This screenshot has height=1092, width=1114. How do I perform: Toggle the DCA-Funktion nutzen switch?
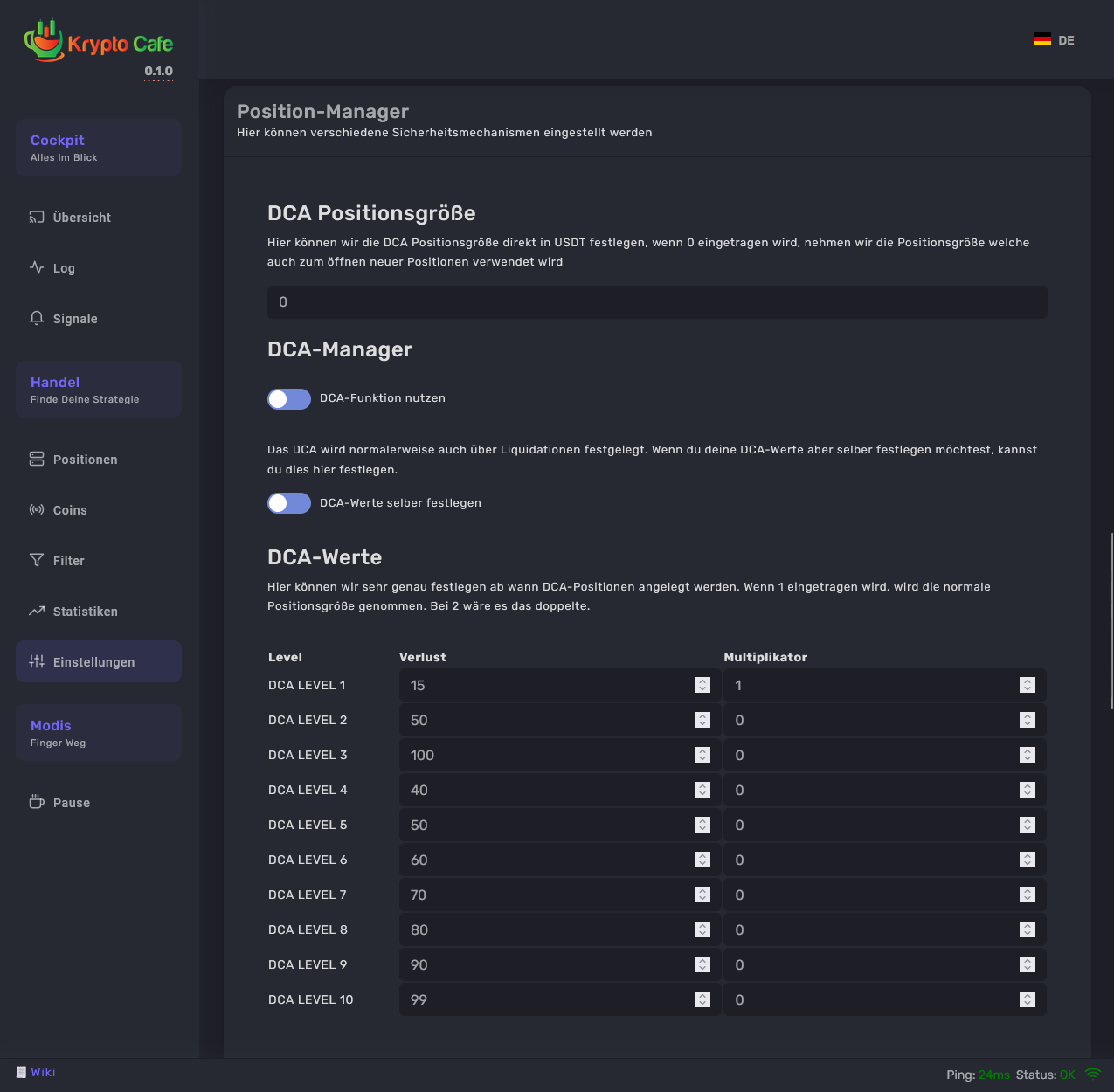click(289, 399)
